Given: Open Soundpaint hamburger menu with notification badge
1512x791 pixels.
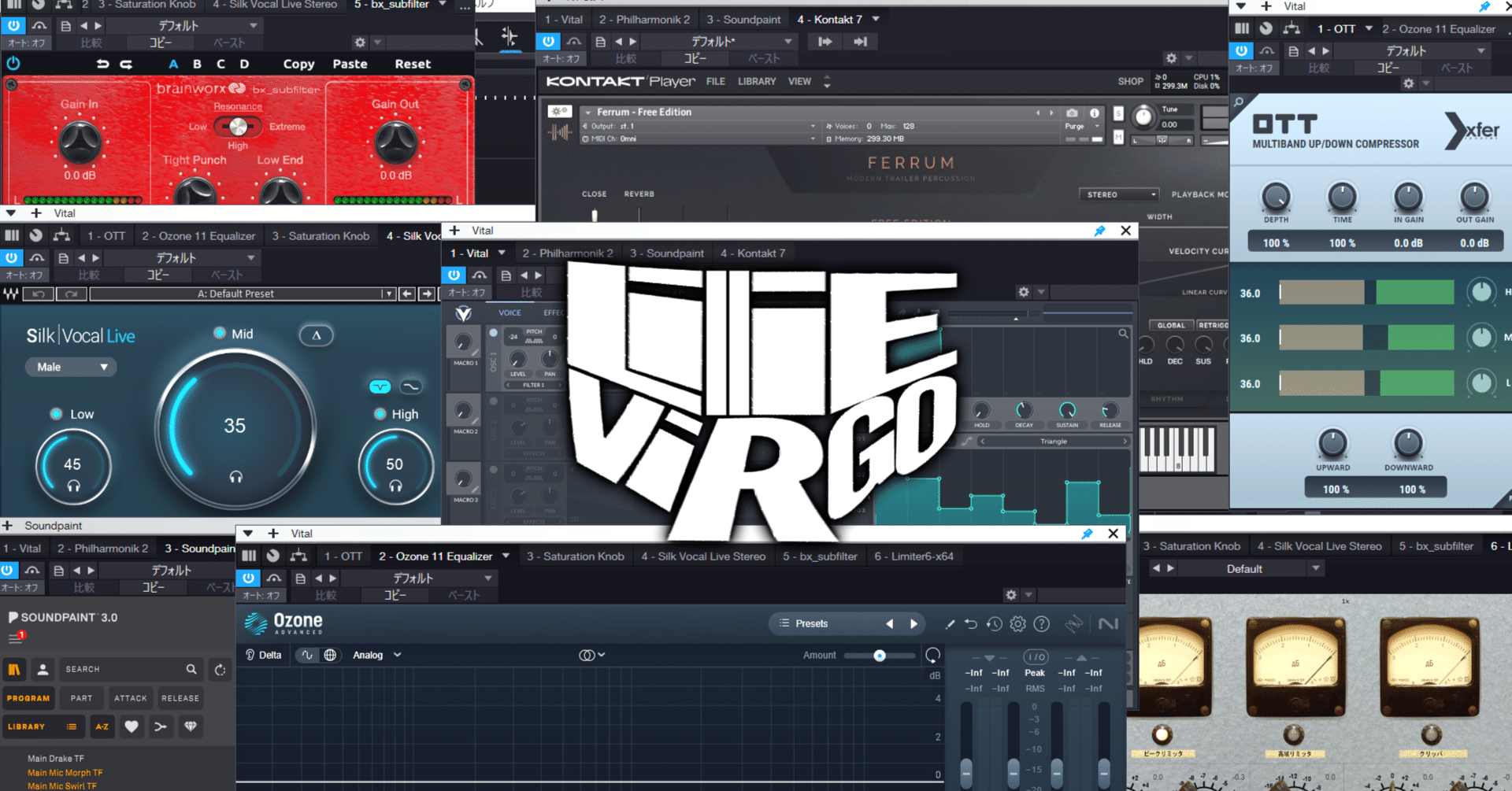Looking at the screenshot, I should pos(17,637).
